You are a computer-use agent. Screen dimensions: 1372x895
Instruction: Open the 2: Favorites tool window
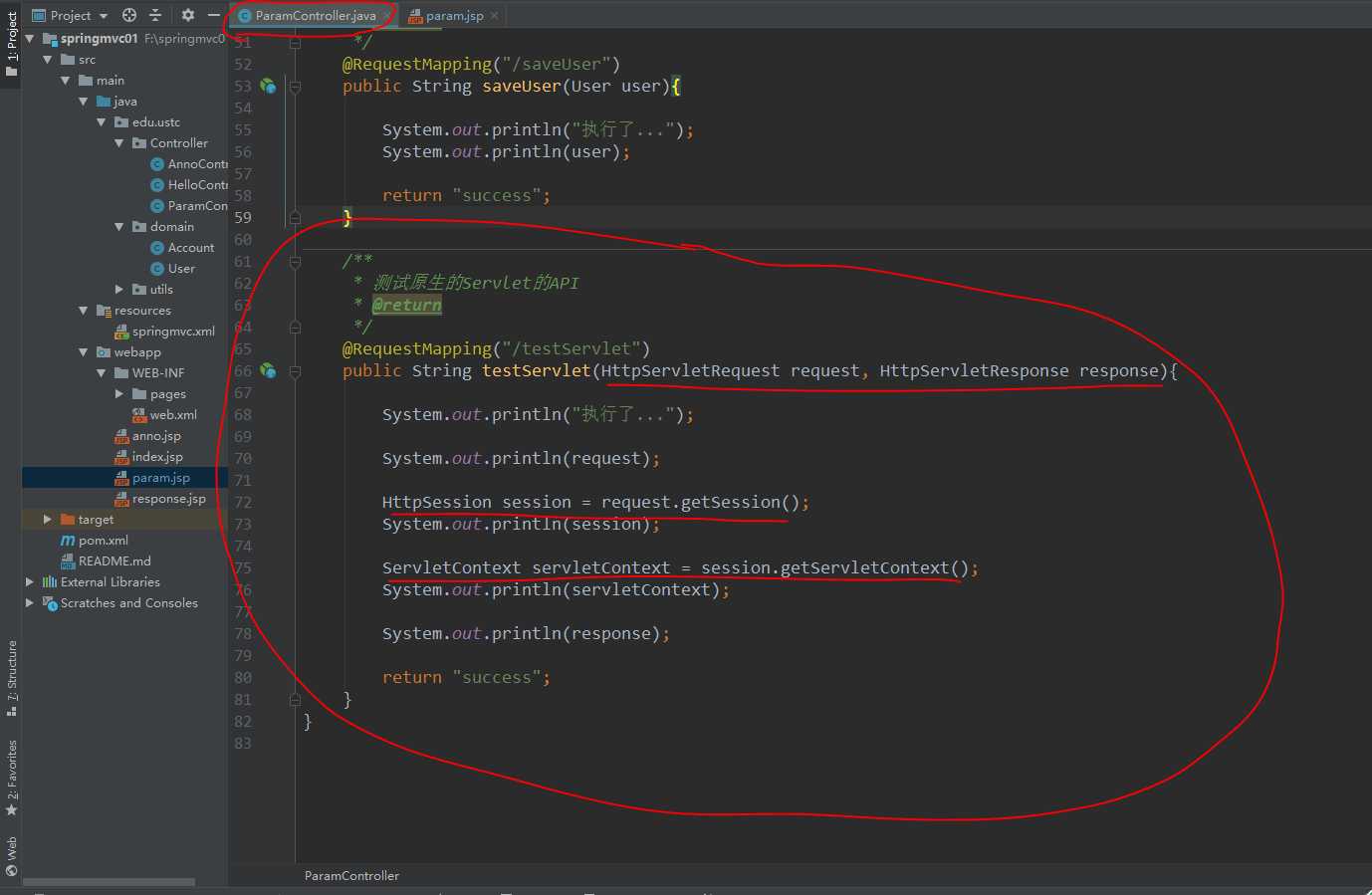(11, 777)
